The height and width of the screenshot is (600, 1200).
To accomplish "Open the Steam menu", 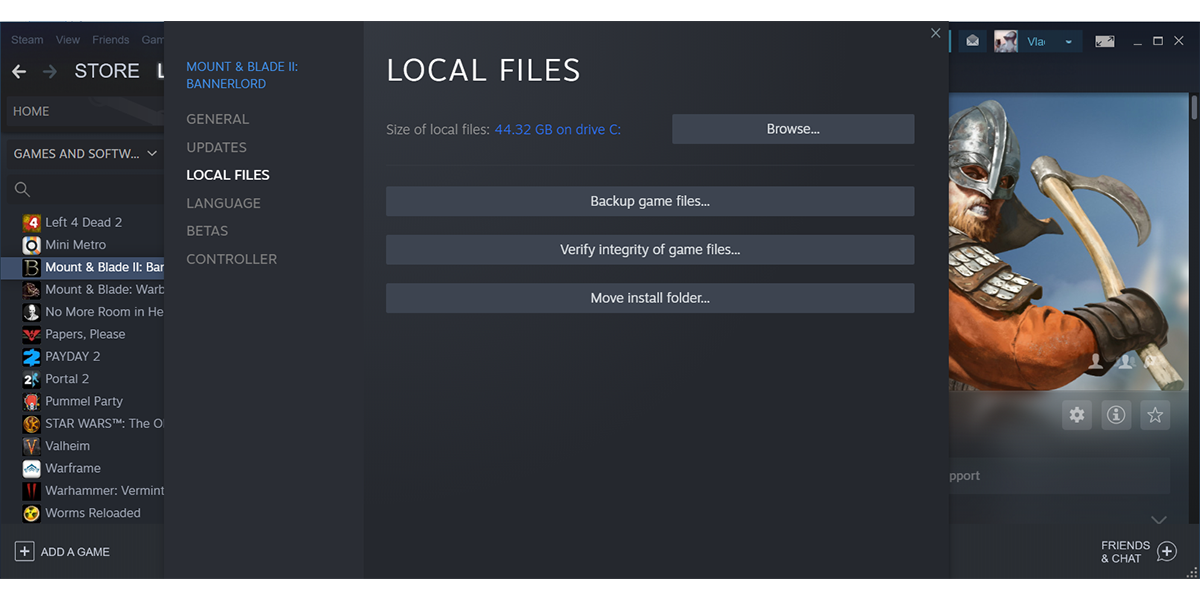I will pyautogui.click(x=27, y=40).
